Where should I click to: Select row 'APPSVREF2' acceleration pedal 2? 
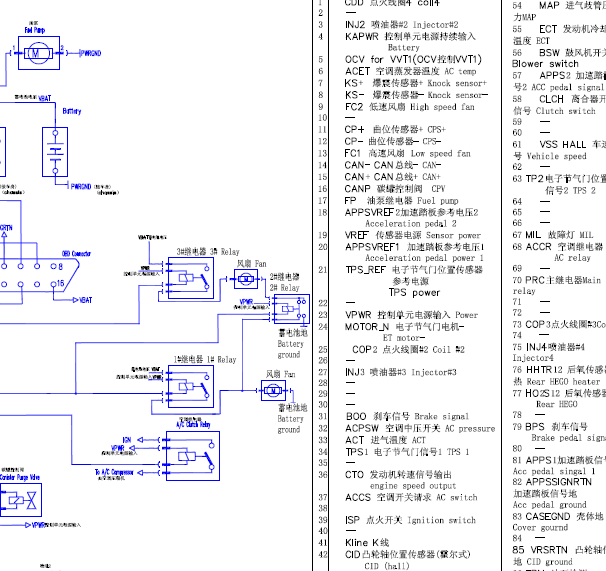412,218
